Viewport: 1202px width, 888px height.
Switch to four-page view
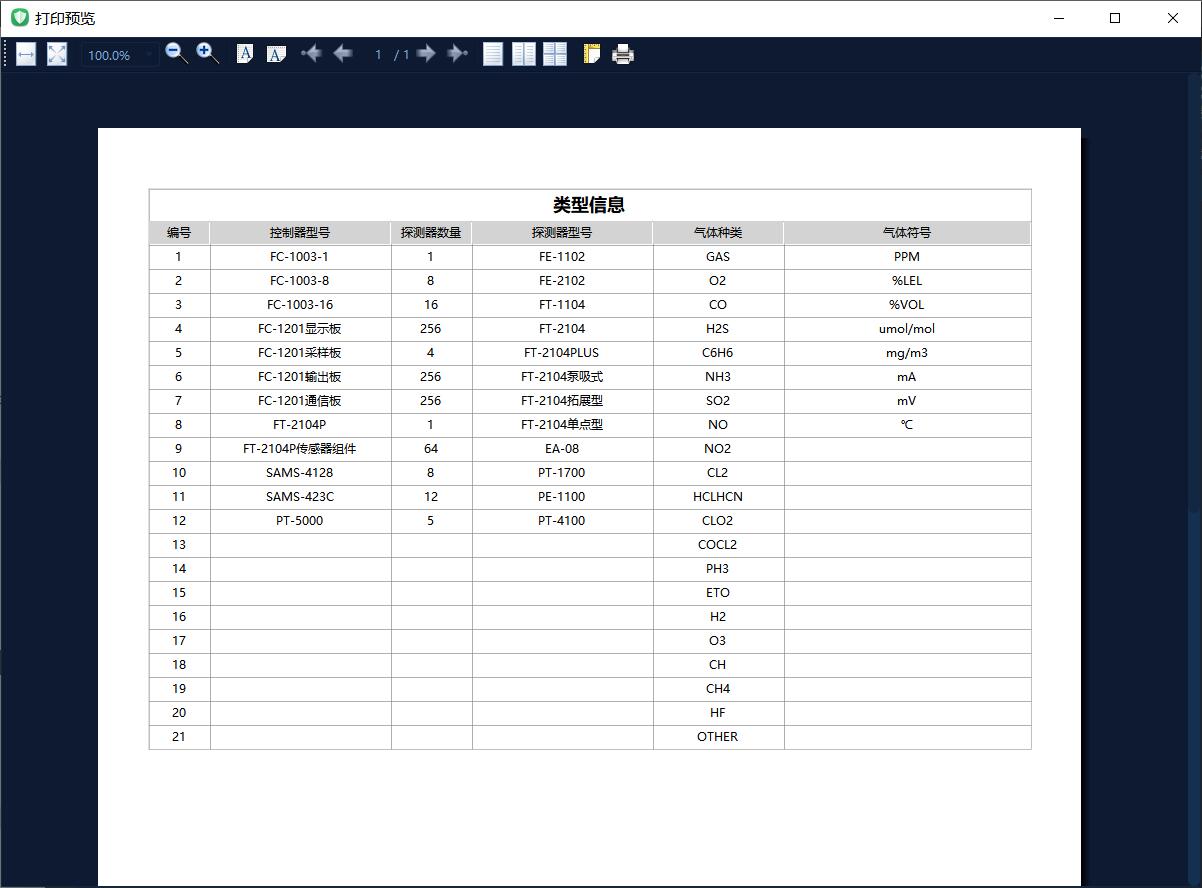coord(555,54)
